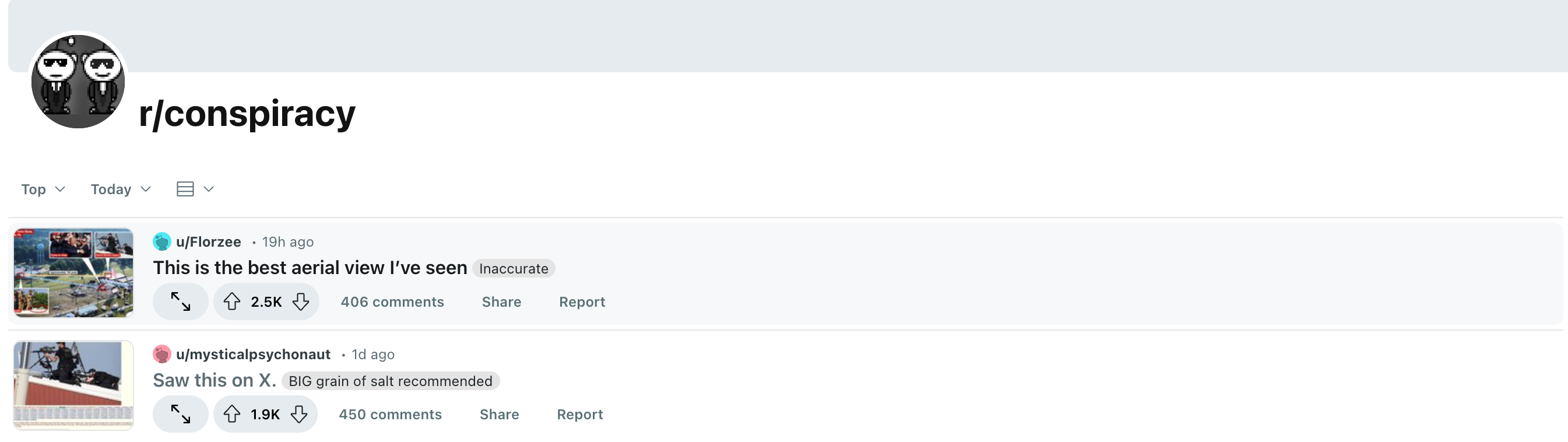Open 406 comments on aerial view post
This screenshot has width=1568, height=442.
(392, 302)
